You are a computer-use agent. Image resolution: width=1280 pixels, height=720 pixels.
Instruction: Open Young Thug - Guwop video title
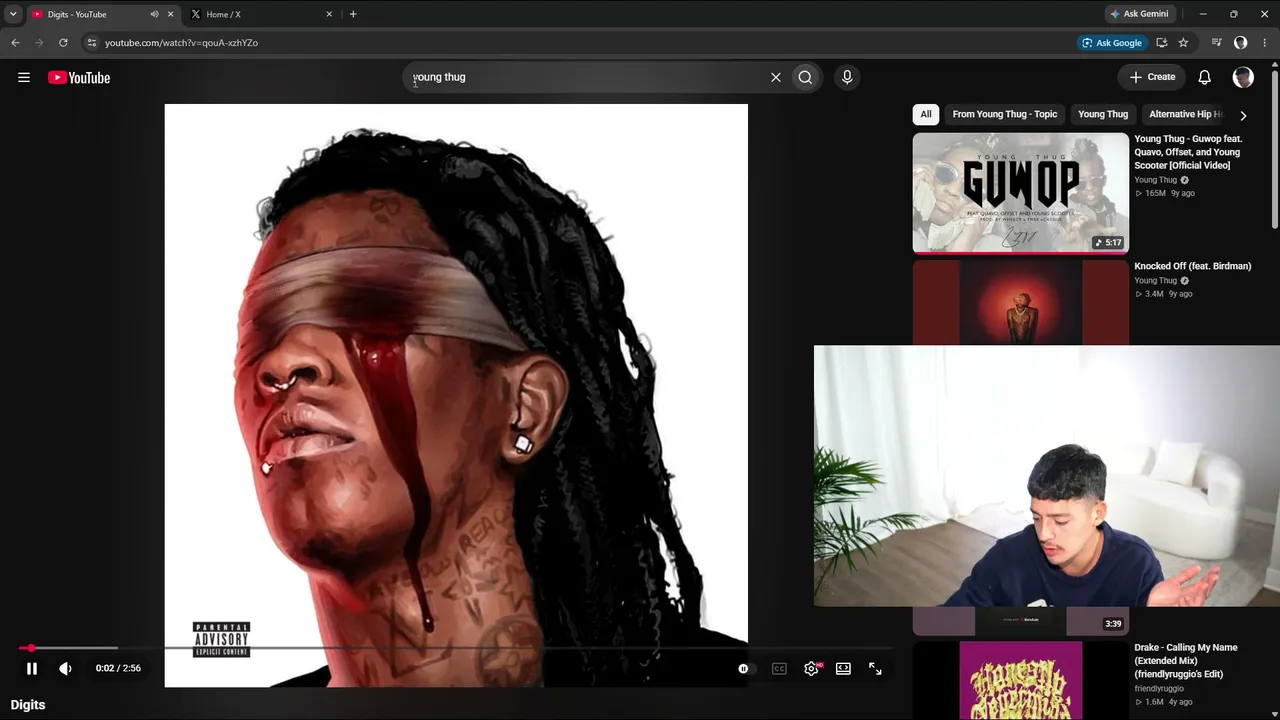1188,152
